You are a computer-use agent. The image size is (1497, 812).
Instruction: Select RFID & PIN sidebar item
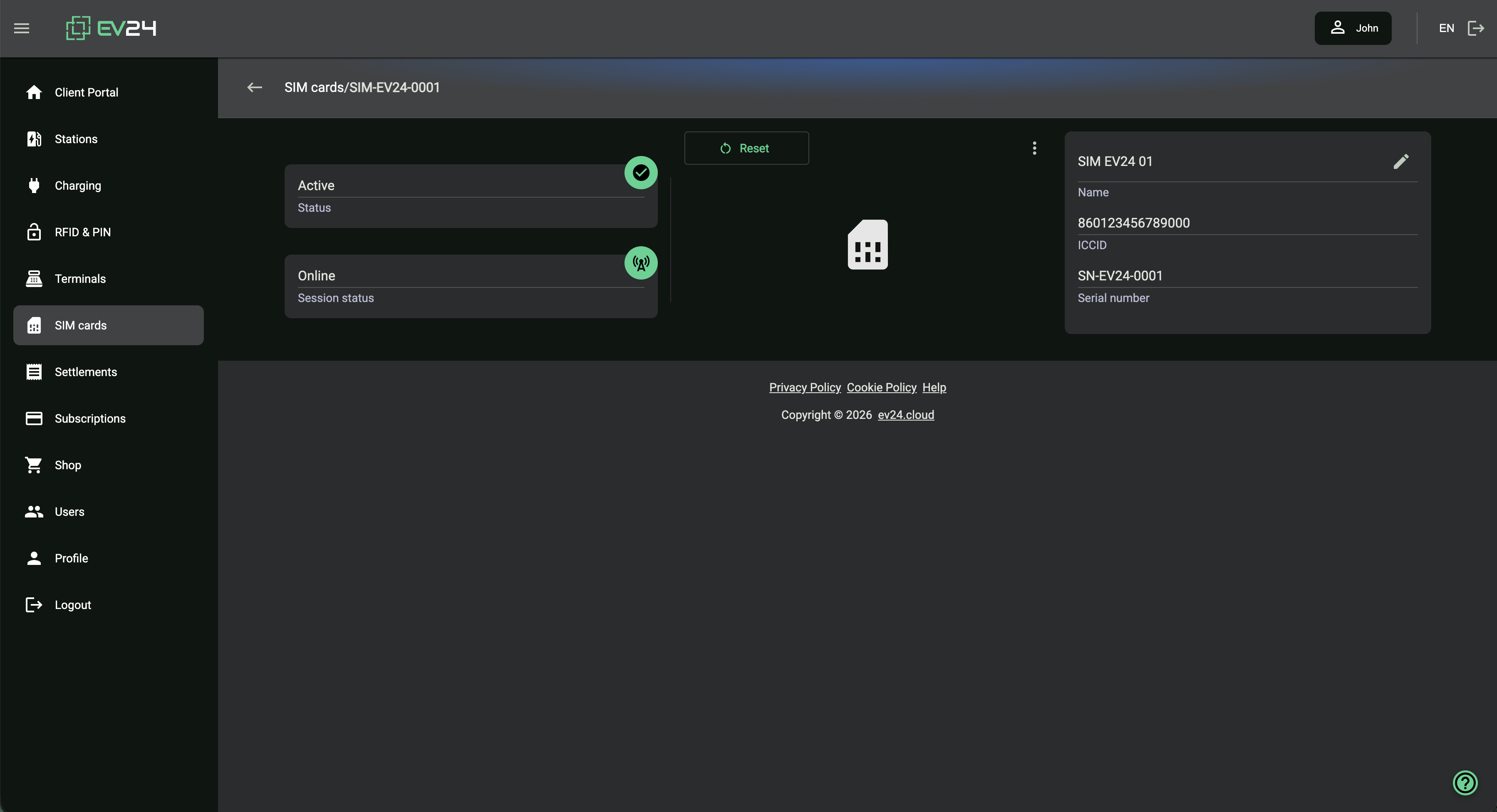[82, 233]
